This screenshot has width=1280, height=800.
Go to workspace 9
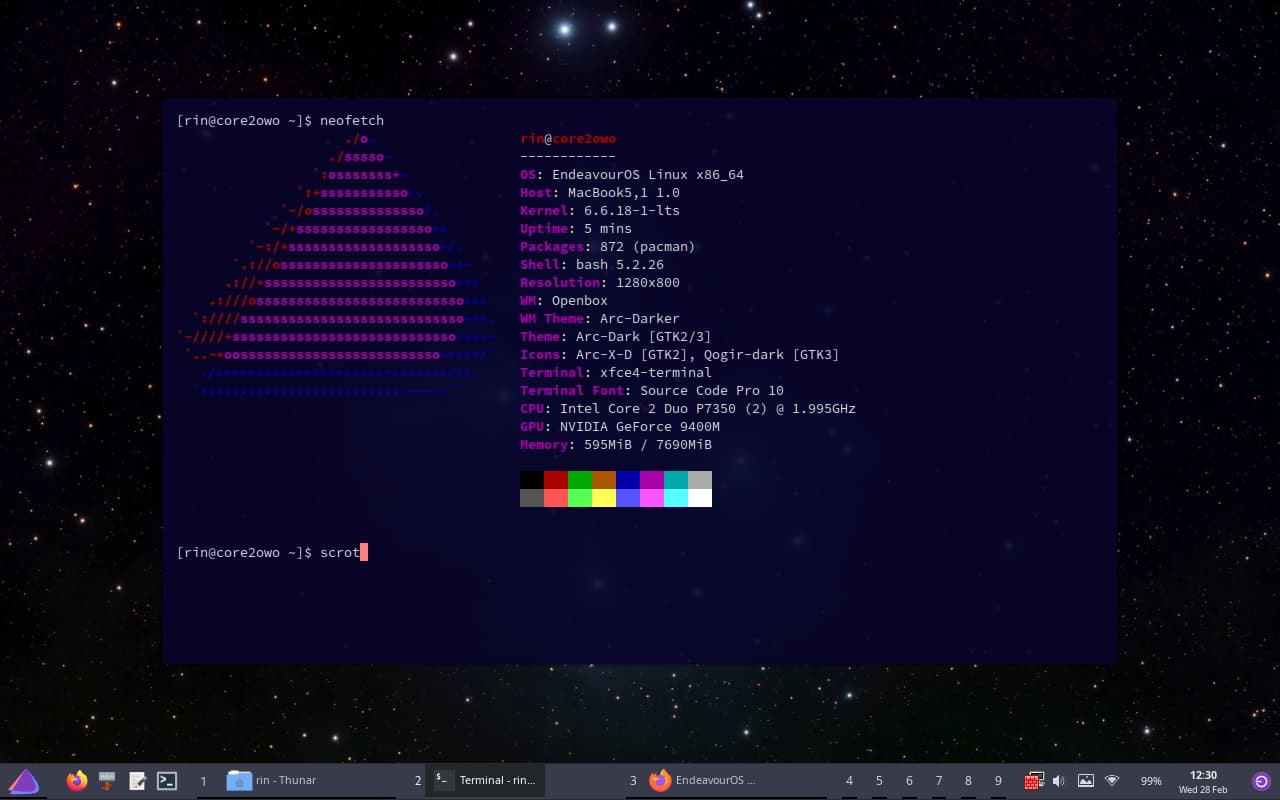pos(998,781)
